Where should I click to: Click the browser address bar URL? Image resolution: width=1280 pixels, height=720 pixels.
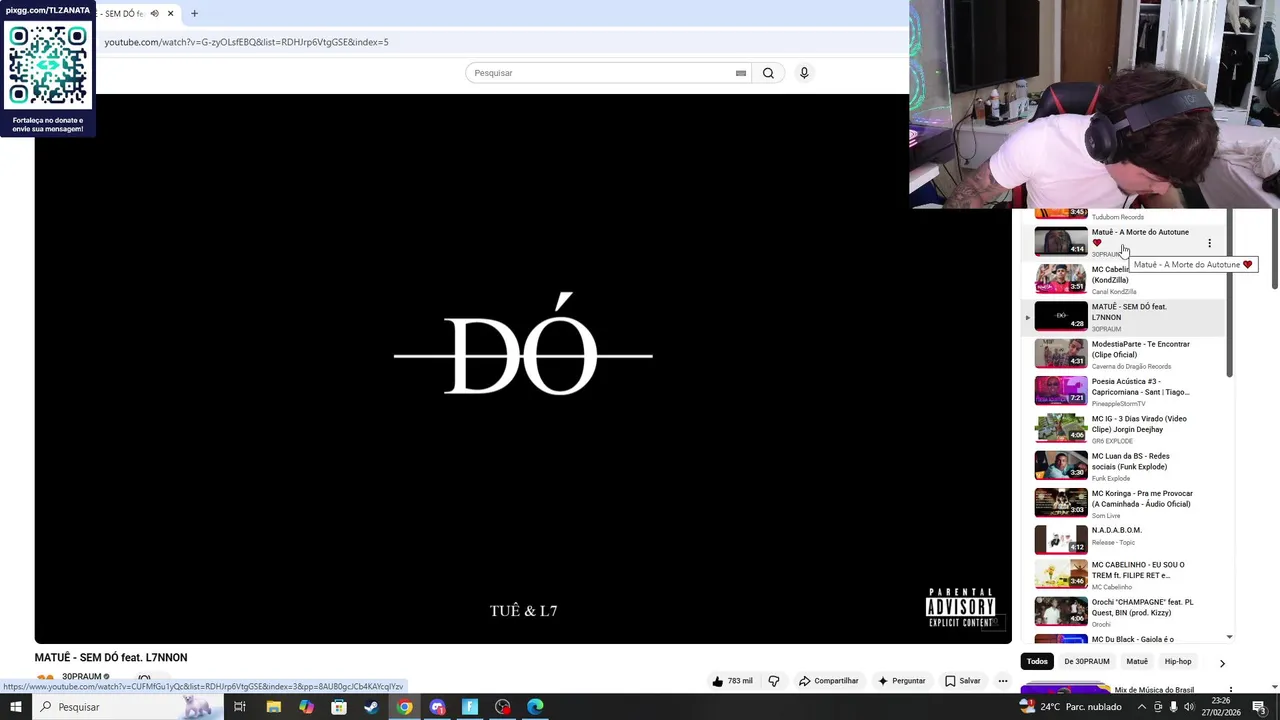point(246,42)
